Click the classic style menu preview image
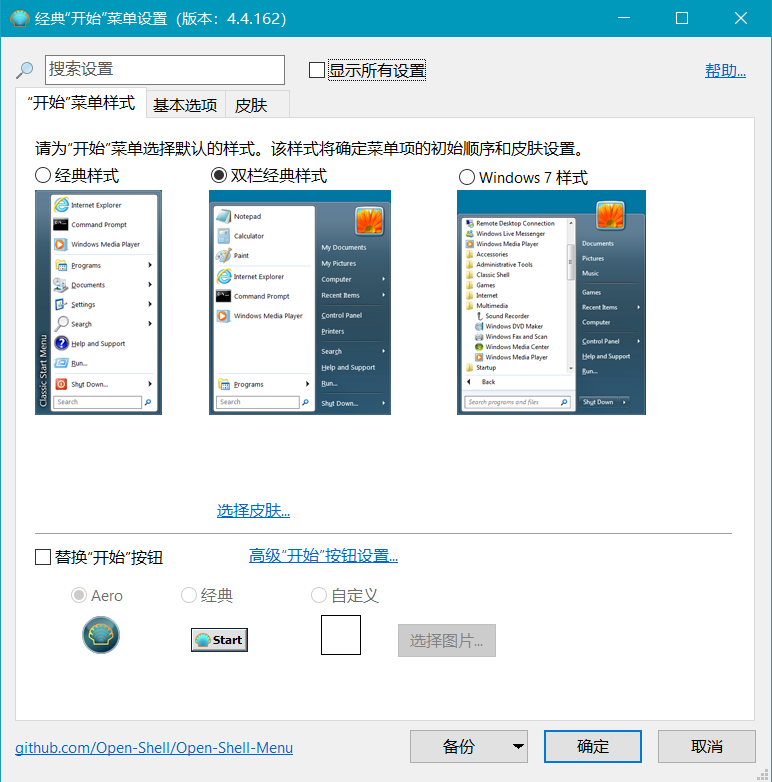Viewport: 772px width, 782px height. [x=98, y=302]
